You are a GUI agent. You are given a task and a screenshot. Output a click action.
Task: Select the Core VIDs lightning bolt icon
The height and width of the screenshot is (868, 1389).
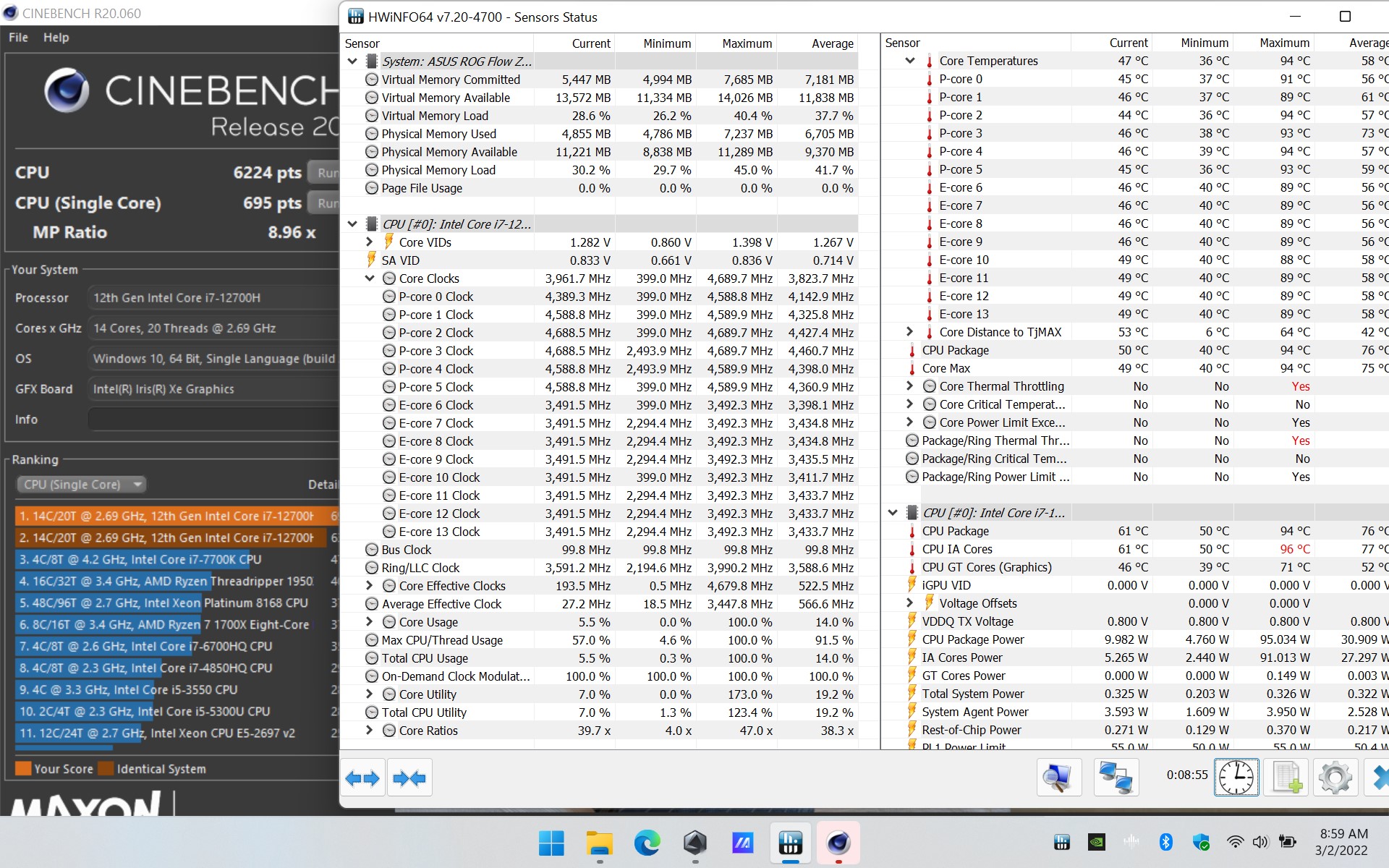388,242
